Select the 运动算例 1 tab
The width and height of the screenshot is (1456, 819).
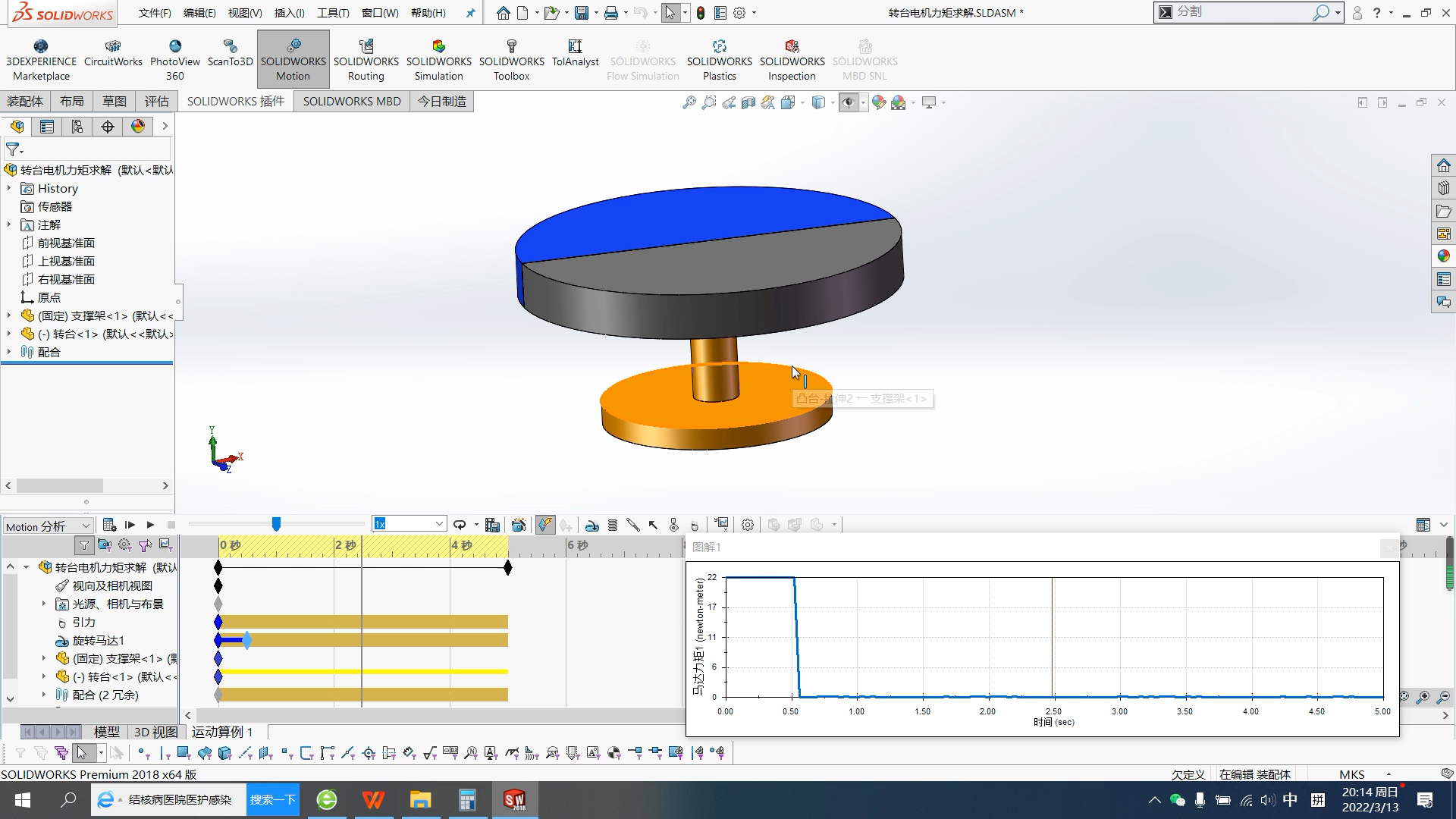223,731
